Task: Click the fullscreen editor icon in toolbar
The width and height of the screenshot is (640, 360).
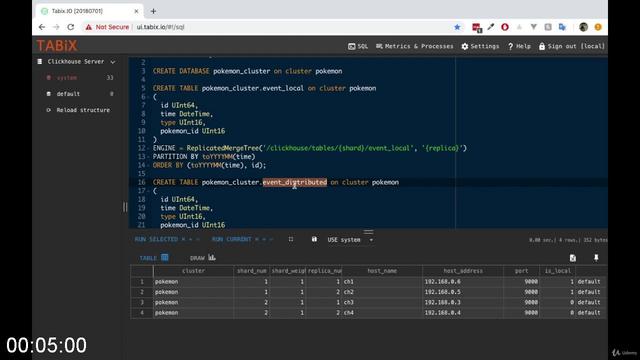Action: [x=291, y=239]
